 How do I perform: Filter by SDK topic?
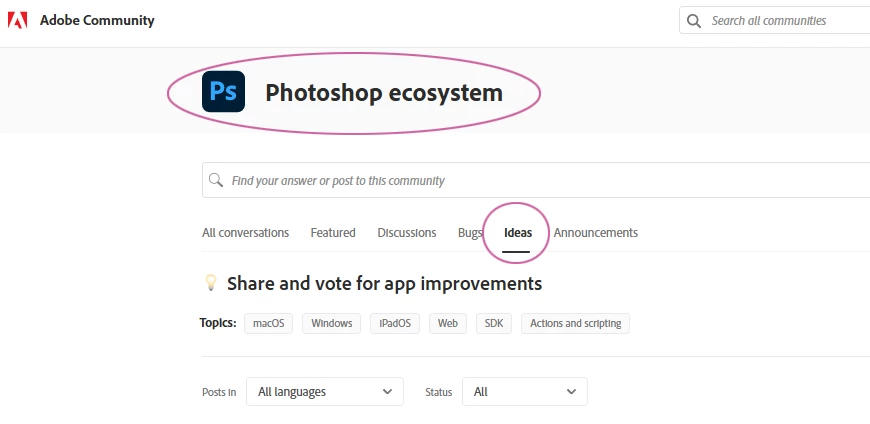coord(494,323)
